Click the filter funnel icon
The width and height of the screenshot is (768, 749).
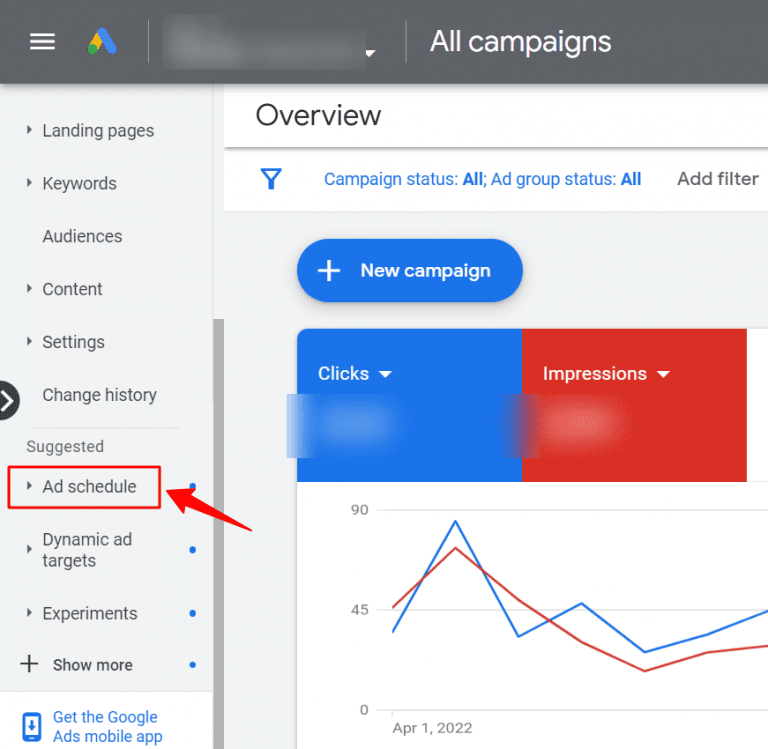(x=270, y=179)
